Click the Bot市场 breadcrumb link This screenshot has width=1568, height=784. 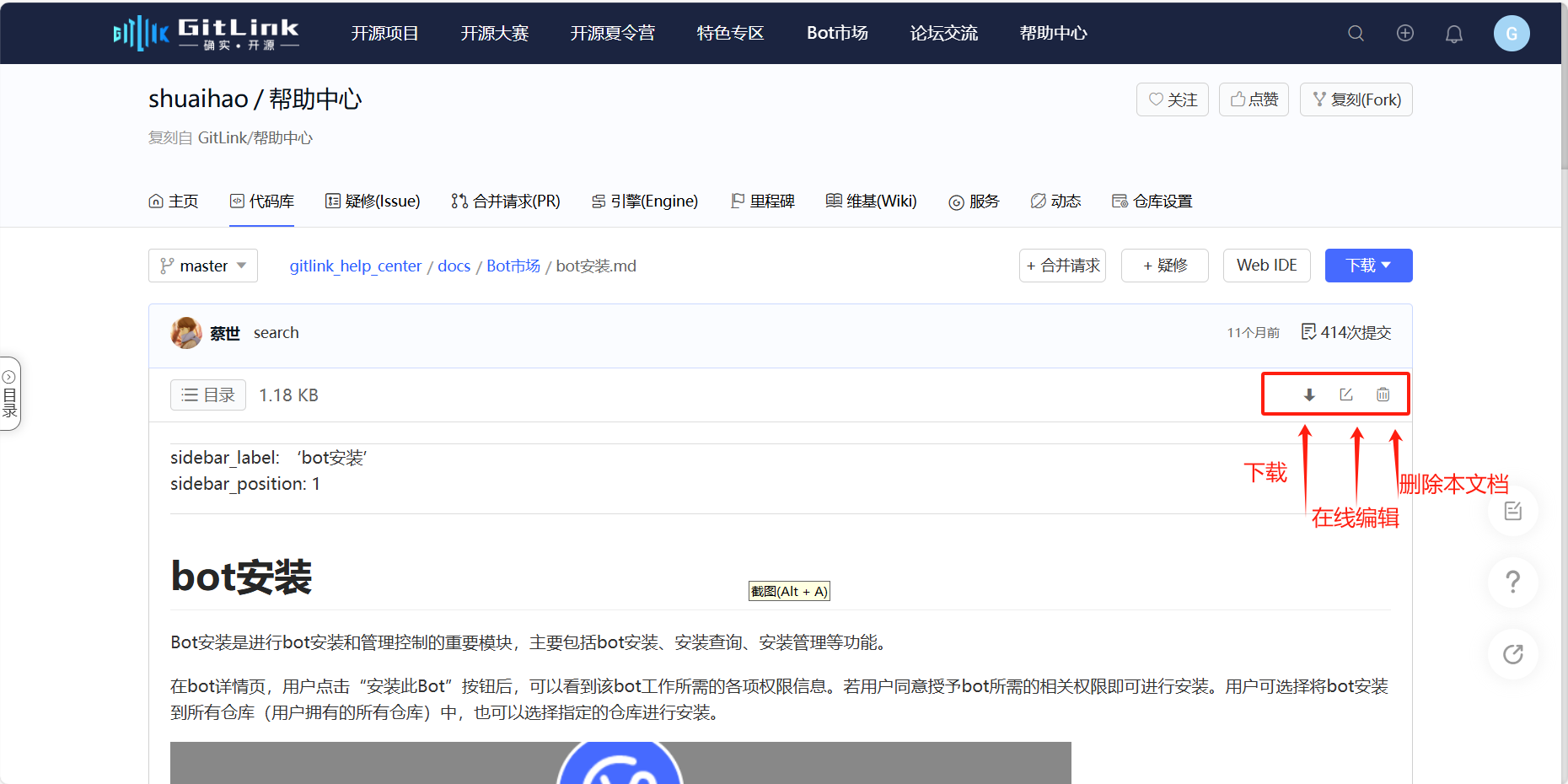(x=513, y=266)
